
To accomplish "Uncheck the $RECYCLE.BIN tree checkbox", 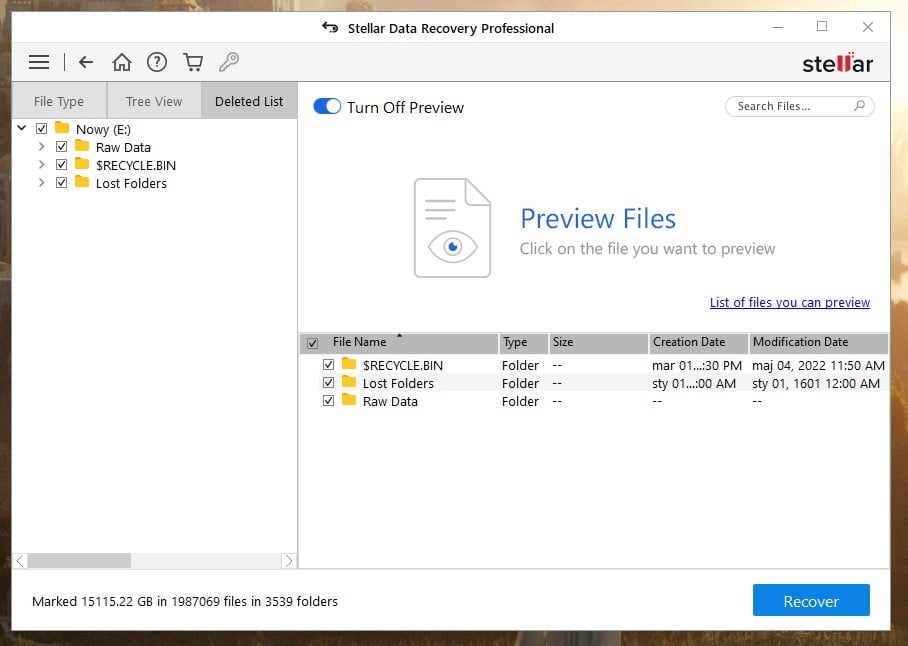I will pos(61,164).
